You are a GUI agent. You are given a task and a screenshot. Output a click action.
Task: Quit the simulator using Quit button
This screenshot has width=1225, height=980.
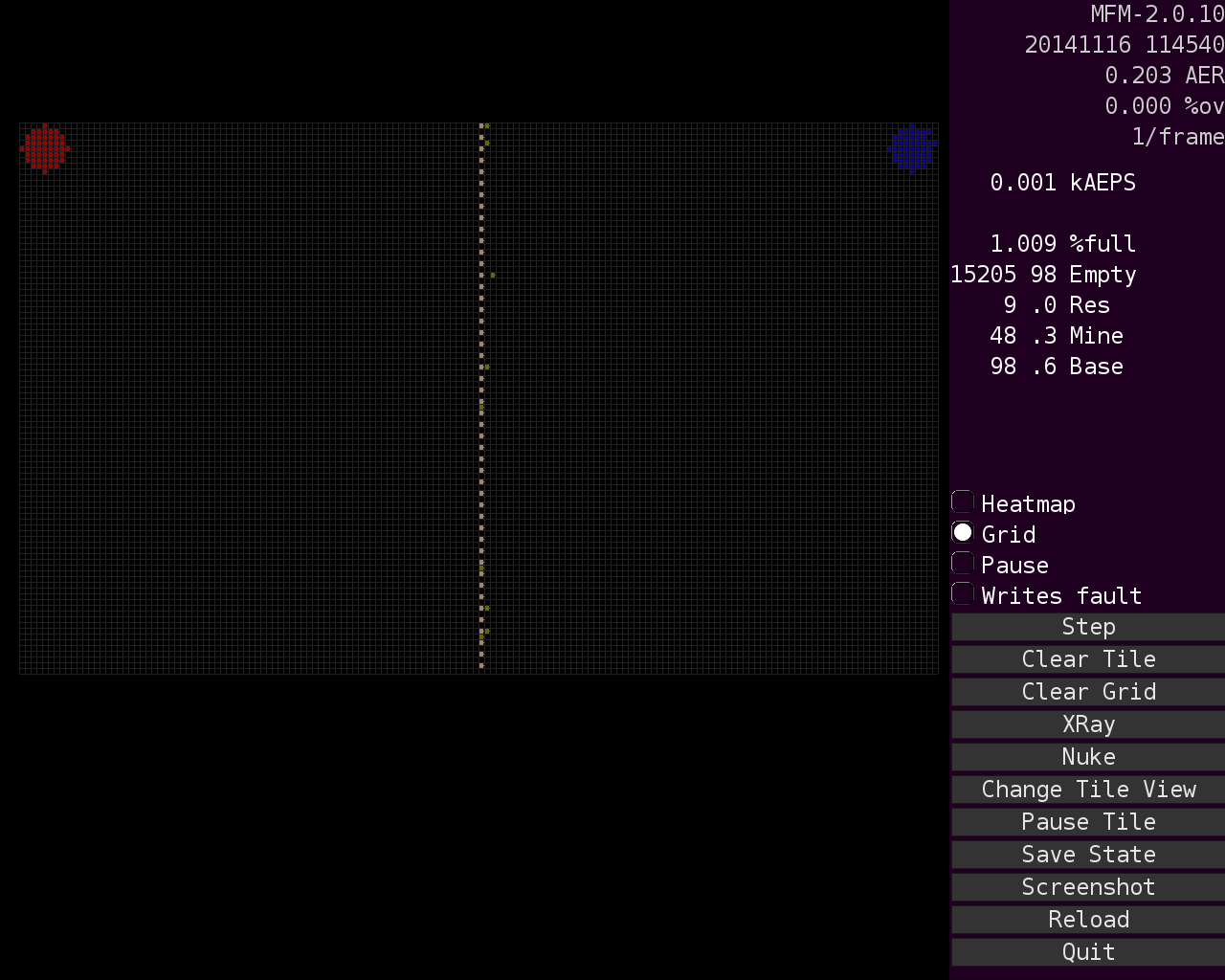tap(1088, 952)
